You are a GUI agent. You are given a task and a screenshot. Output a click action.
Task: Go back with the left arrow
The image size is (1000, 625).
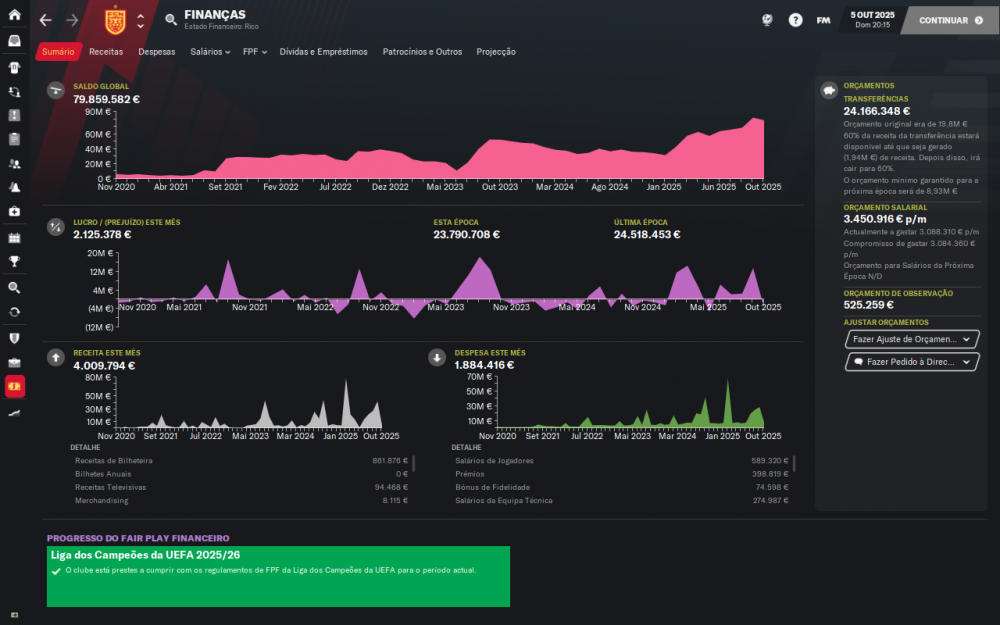pyautogui.click(x=45, y=20)
